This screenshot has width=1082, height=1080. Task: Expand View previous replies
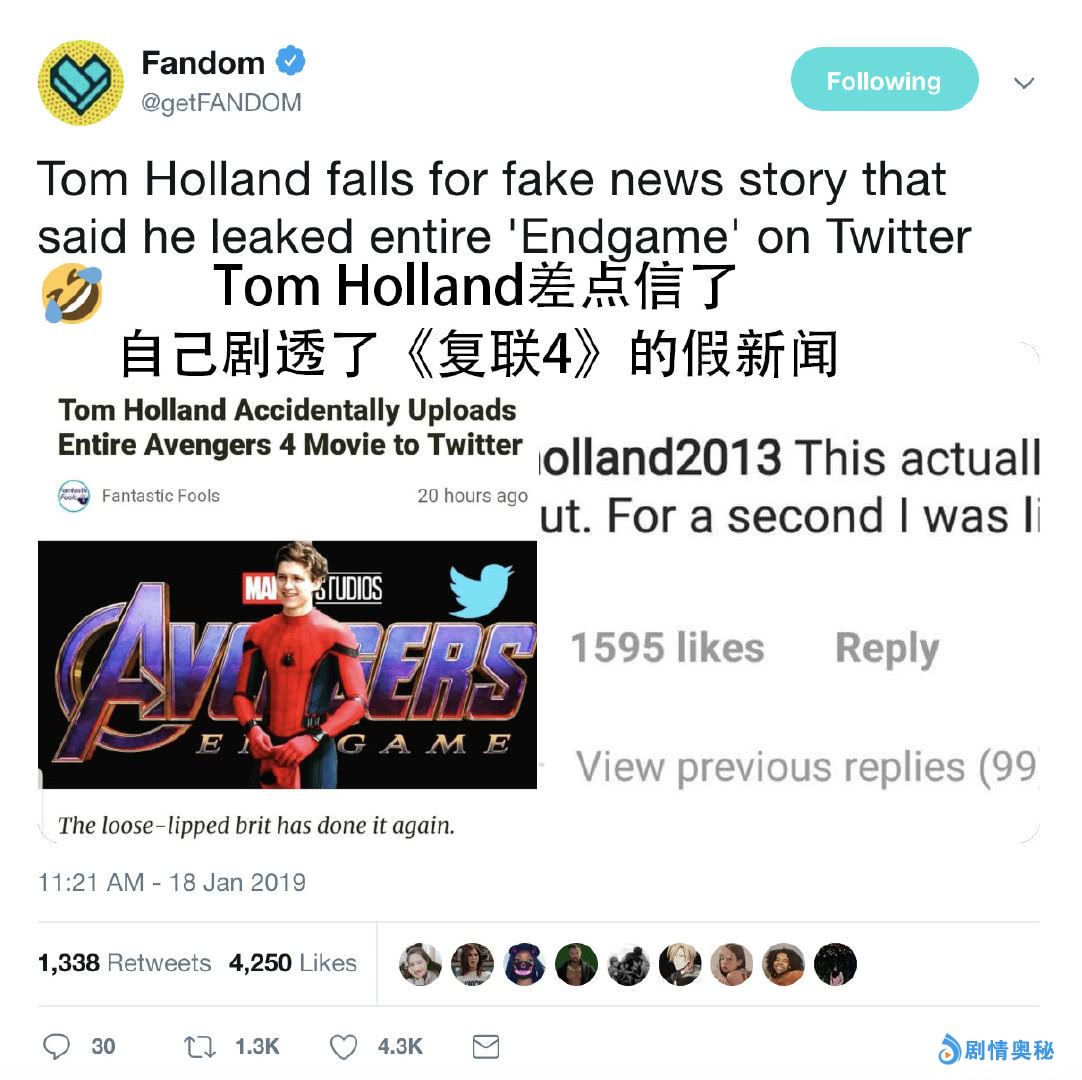pyautogui.click(x=807, y=767)
